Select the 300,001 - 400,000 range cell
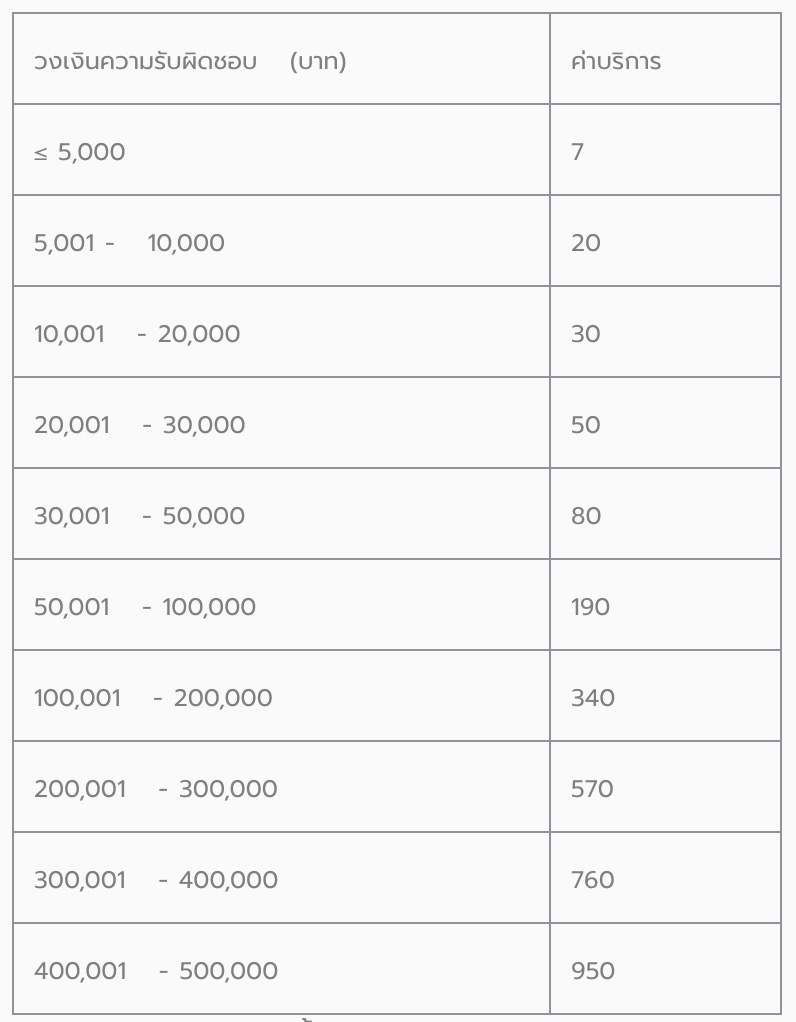 (x=156, y=880)
